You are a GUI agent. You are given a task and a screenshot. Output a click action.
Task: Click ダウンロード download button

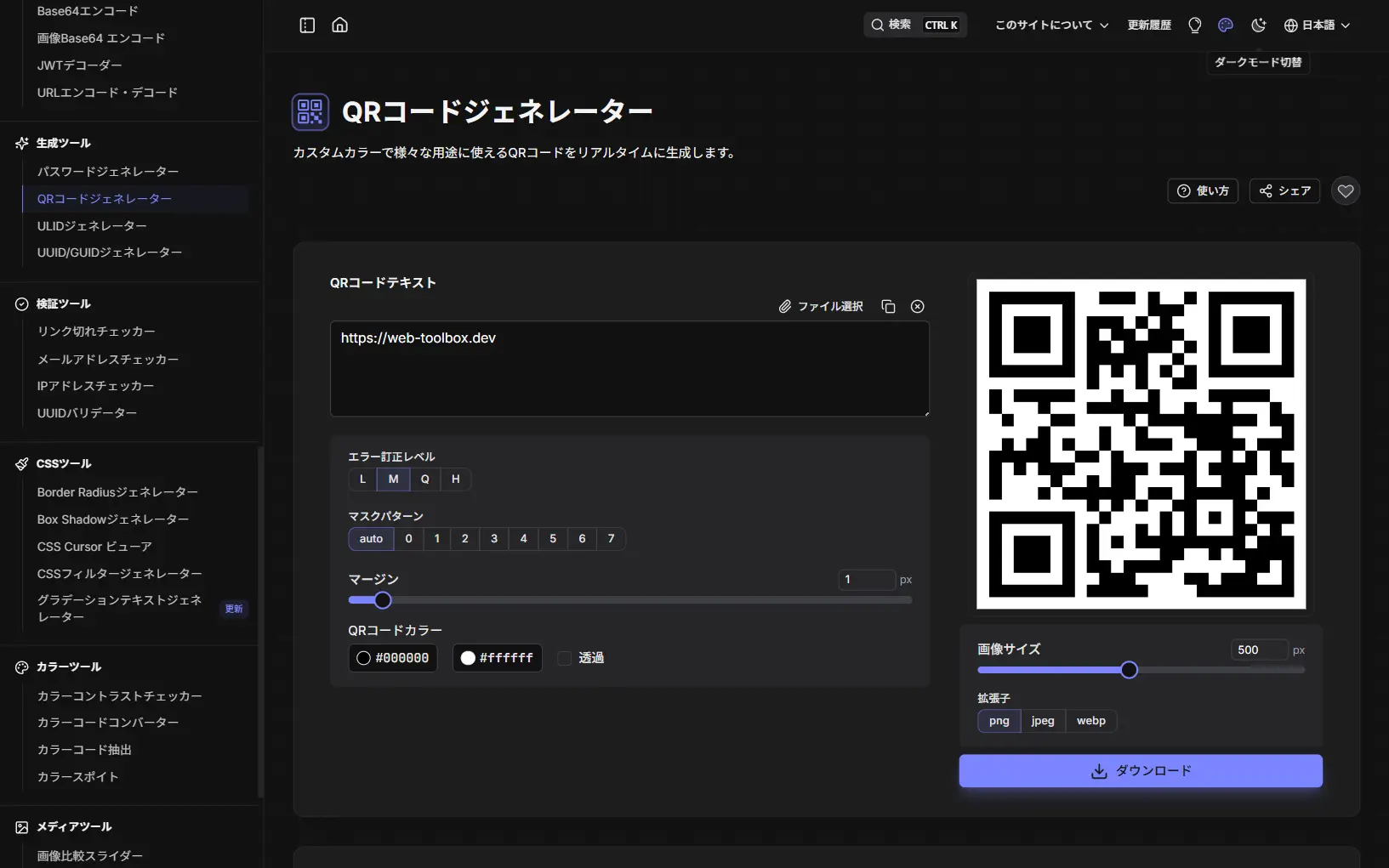pyautogui.click(x=1141, y=771)
